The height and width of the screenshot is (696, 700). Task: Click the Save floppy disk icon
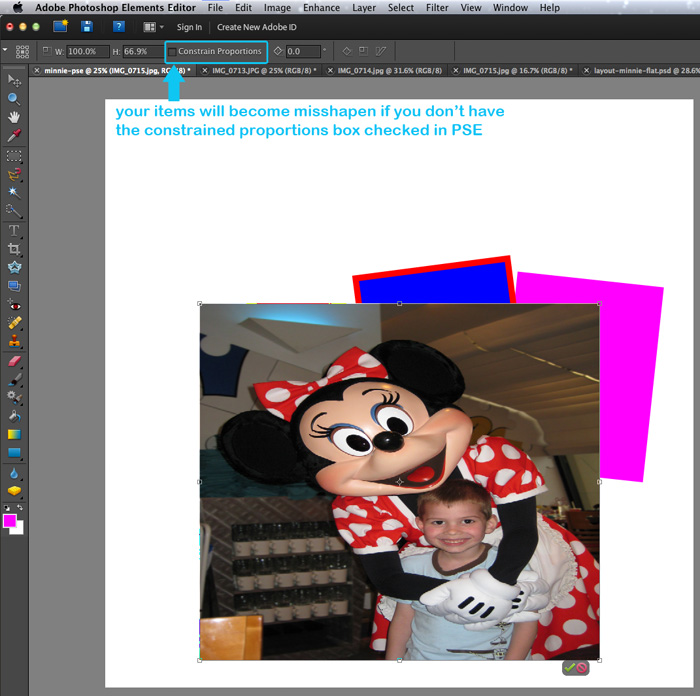pos(87,27)
